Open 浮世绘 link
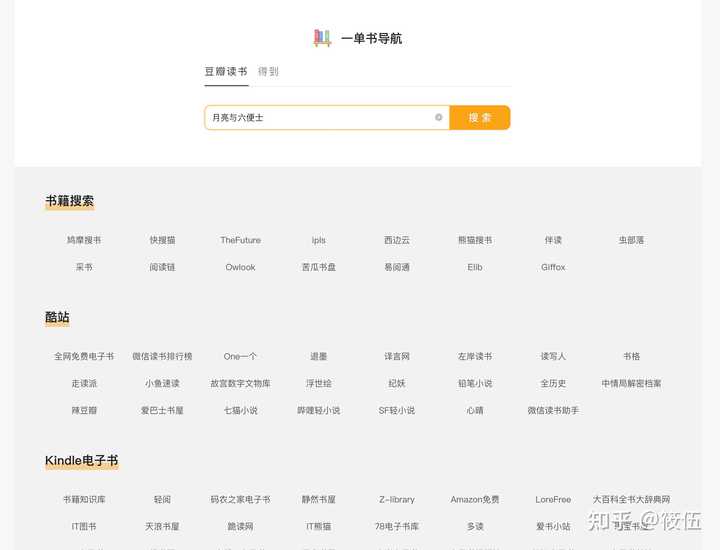 pos(319,383)
